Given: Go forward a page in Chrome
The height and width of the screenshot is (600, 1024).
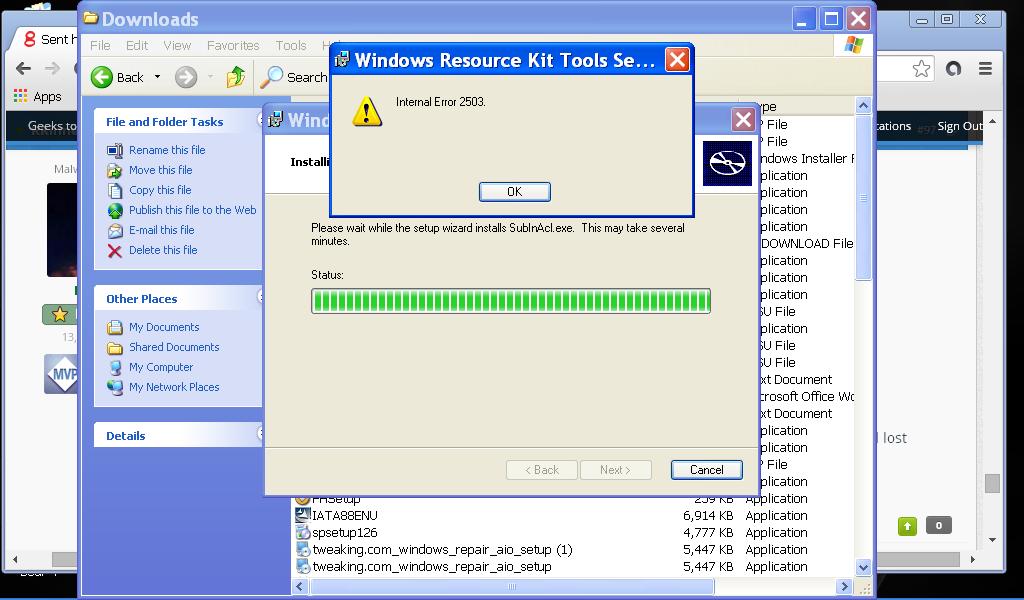Looking at the screenshot, I should (x=52, y=69).
